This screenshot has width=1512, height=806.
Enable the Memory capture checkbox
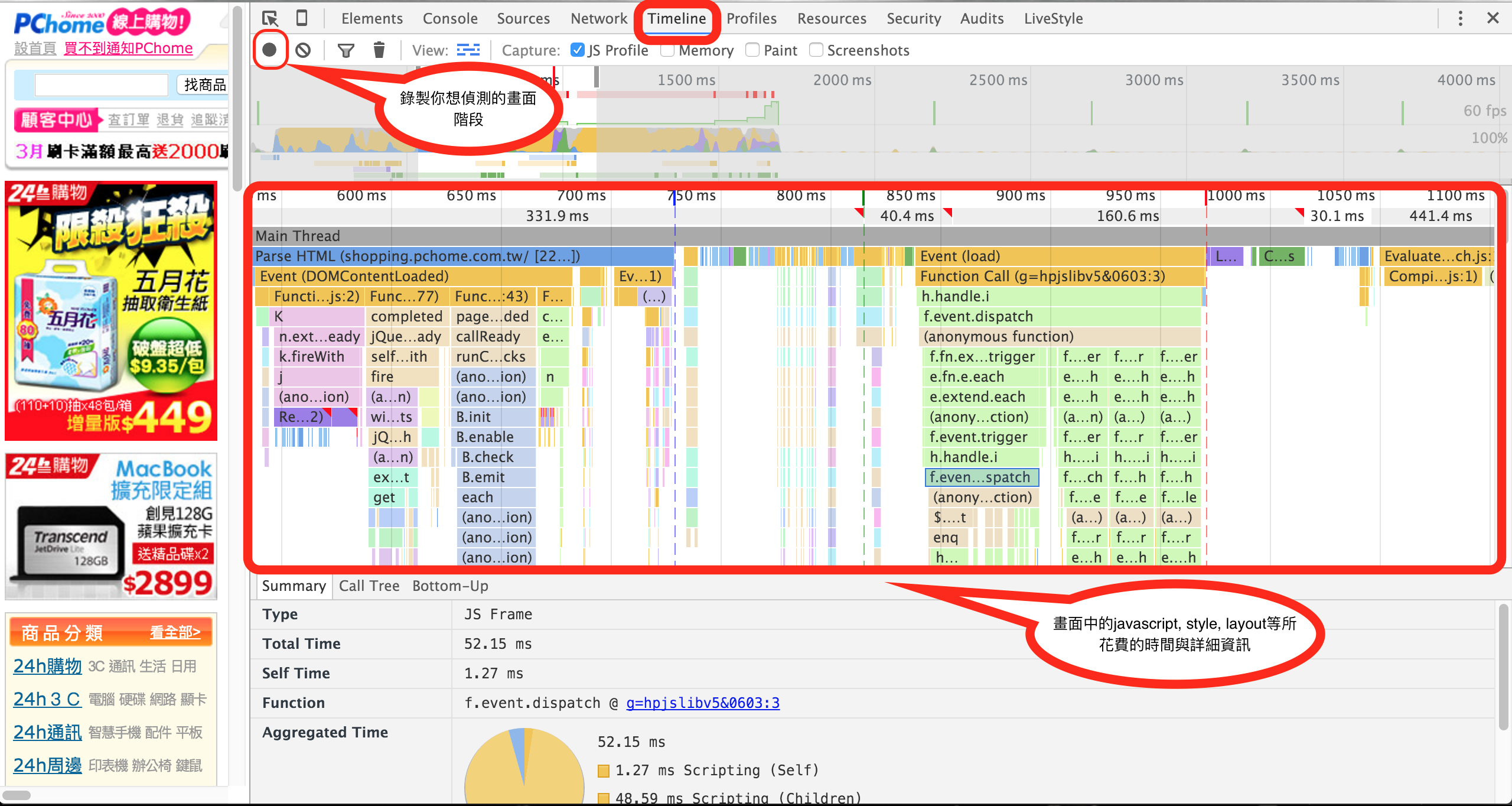(x=667, y=50)
